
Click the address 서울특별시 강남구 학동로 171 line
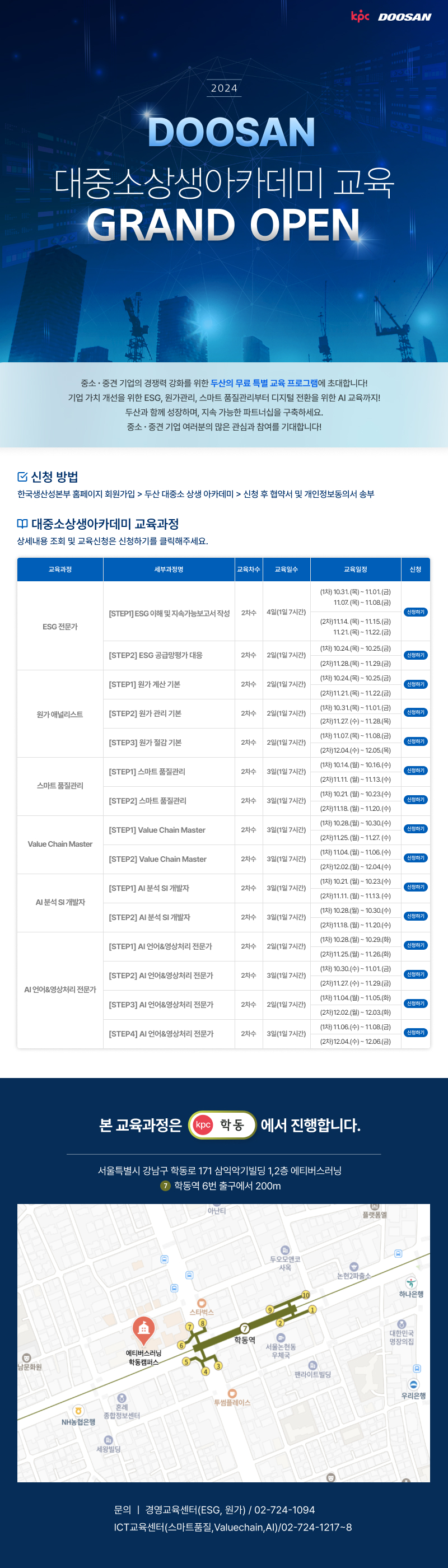tap(220, 1170)
